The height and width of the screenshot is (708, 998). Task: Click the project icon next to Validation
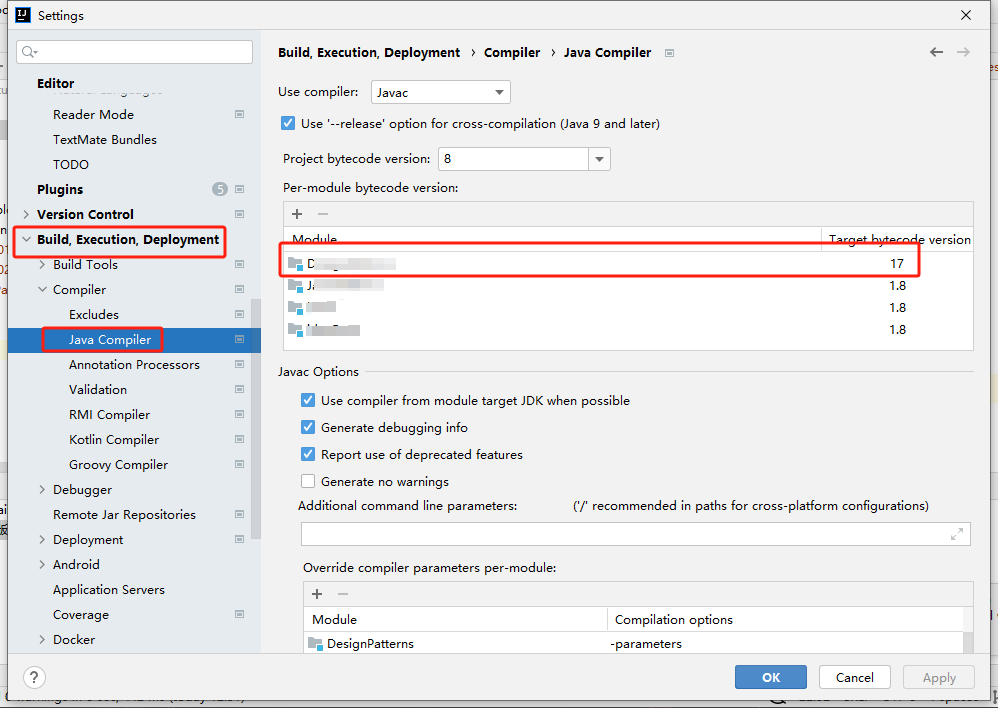(x=239, y=389)
